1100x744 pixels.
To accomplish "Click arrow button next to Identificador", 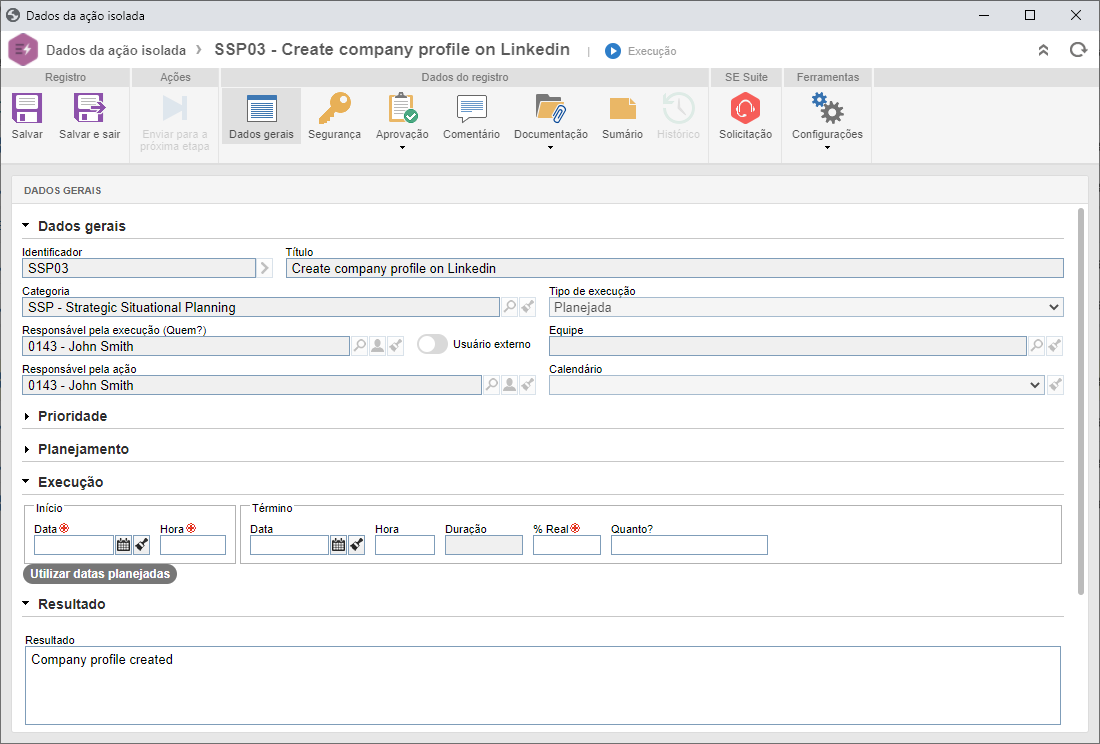I will (x=264, y=268).
